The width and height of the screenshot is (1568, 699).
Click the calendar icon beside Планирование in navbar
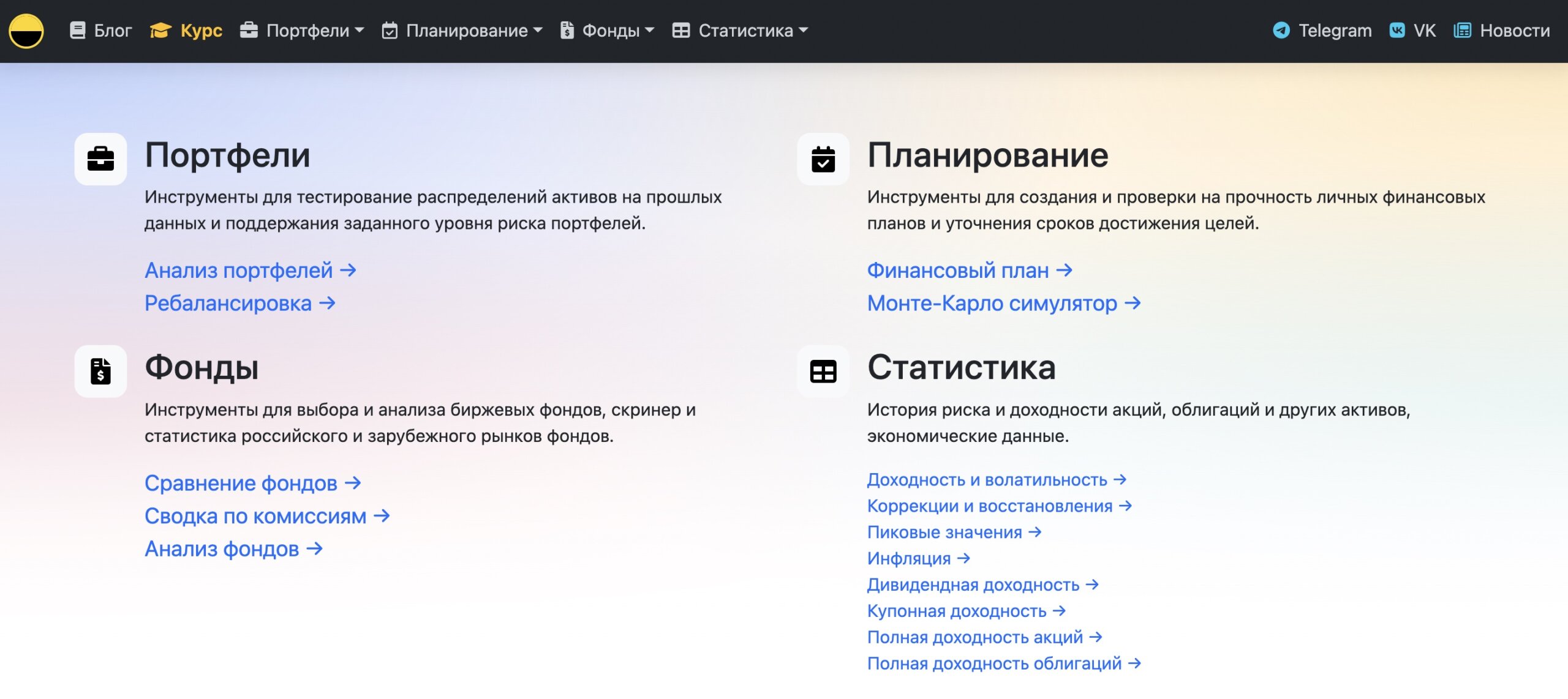coord(390,30)
